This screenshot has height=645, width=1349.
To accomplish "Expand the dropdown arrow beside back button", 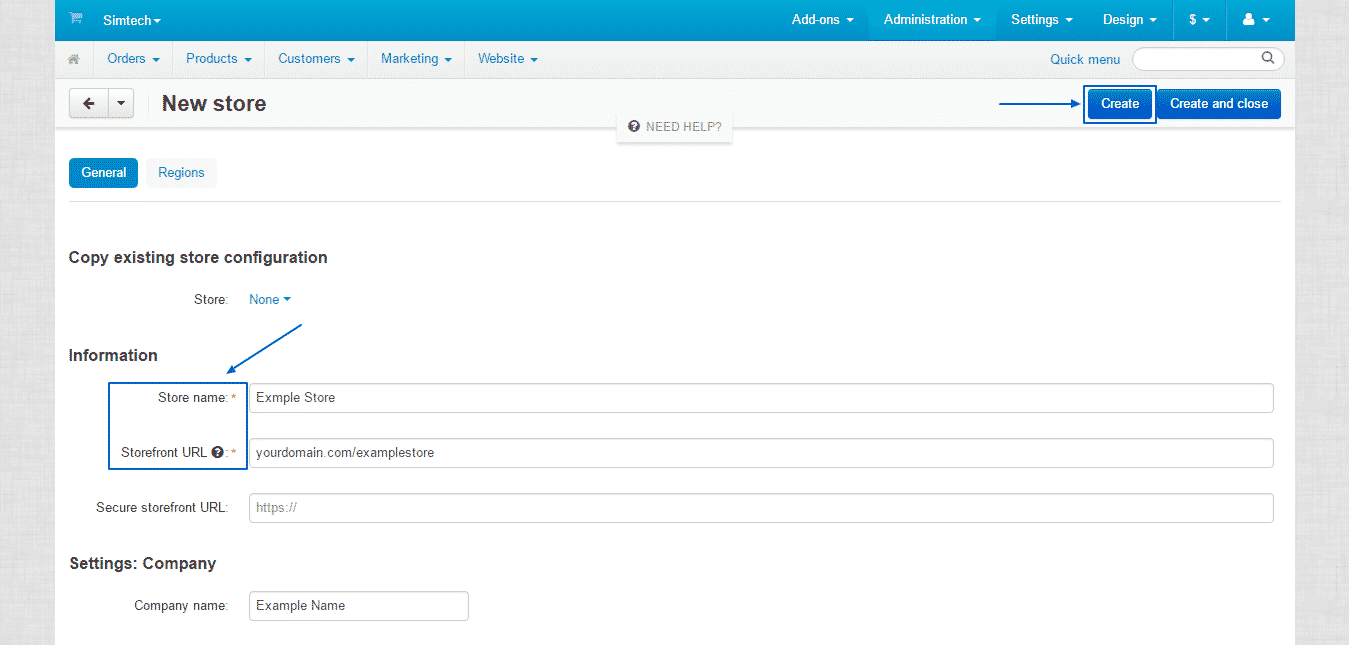I will click(121, 103).
